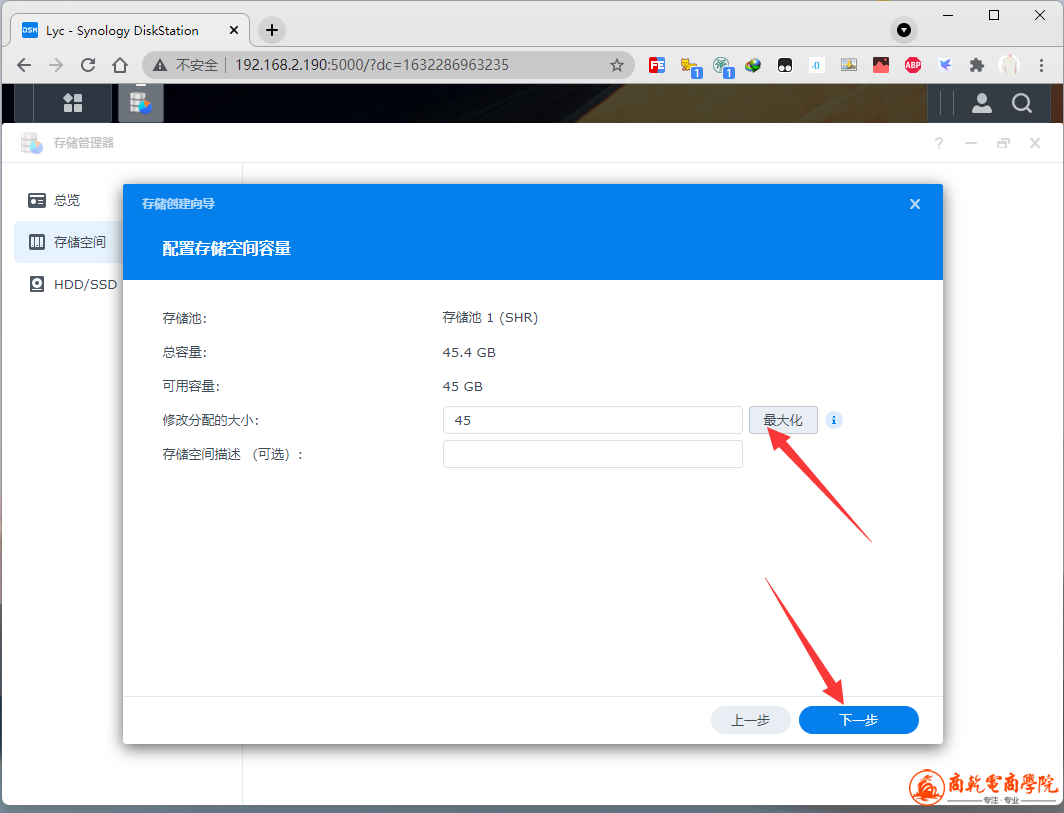Click the info icon beside 最大化
This screenshot has height=813, width=1064.
point(834,420)
